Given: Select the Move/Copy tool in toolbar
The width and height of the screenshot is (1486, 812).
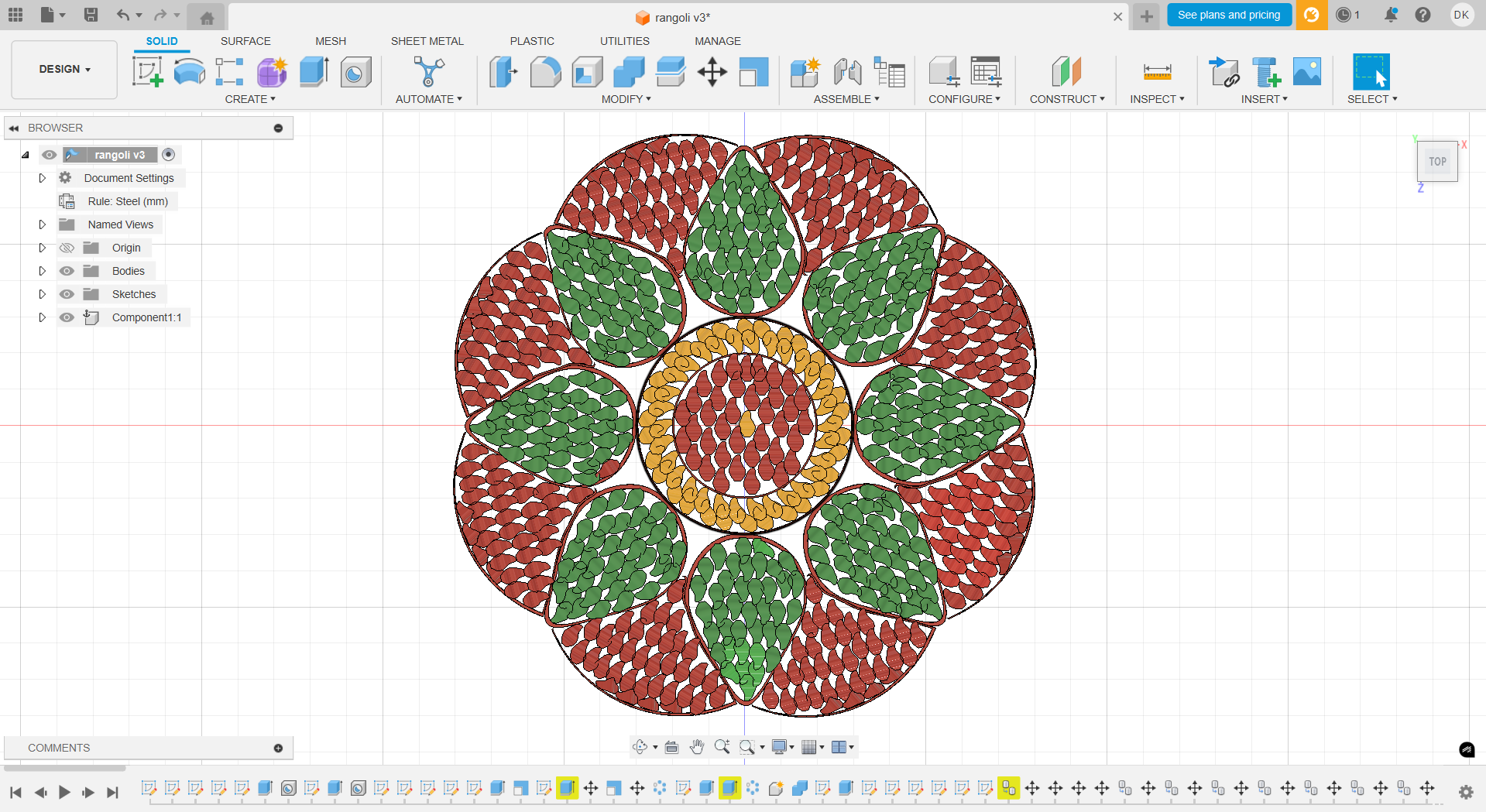Looking at the screenshot, I should (712, 72).
